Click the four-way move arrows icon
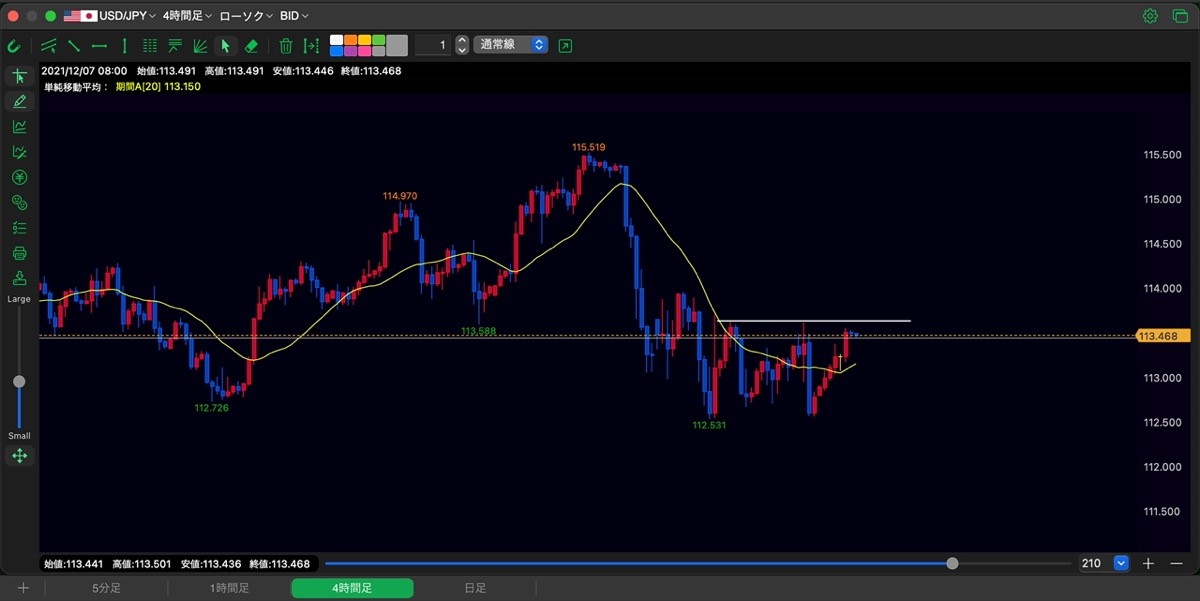Screen dimensions: 1200x601 click(x=19, y=456)
